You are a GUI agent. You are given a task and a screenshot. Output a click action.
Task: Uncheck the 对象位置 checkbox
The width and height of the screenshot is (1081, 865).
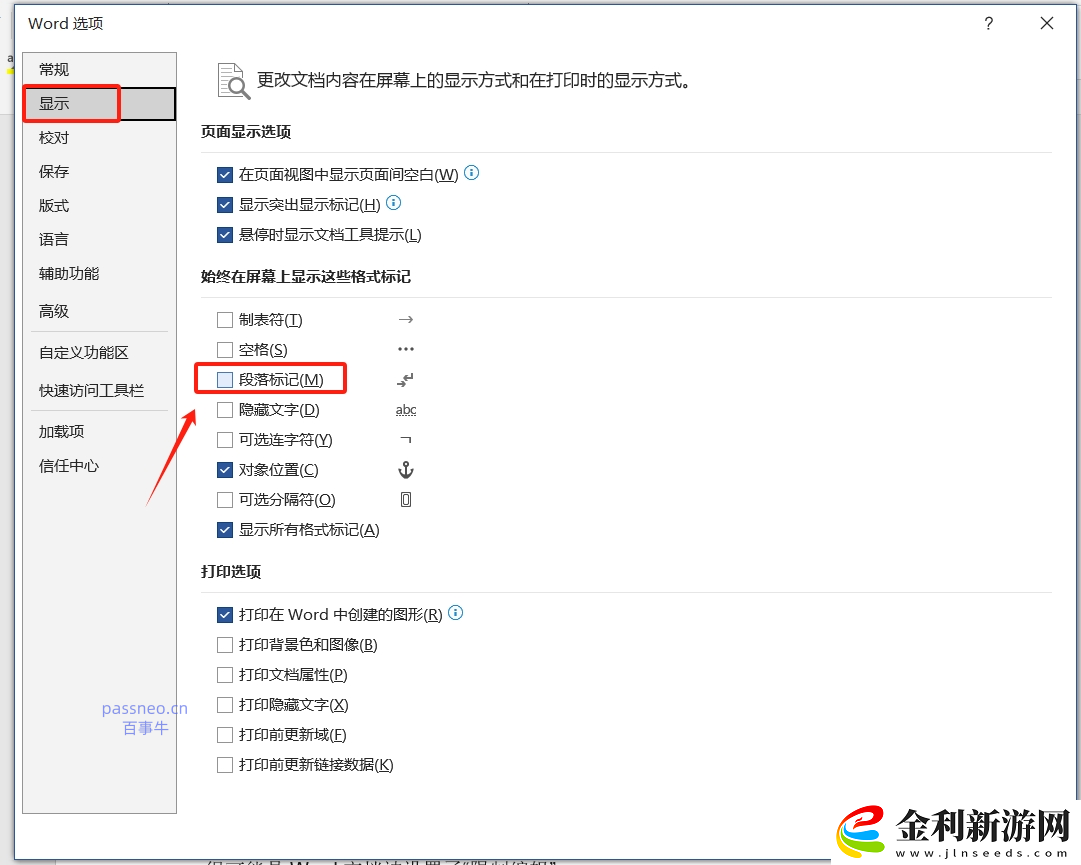[225, 470]
